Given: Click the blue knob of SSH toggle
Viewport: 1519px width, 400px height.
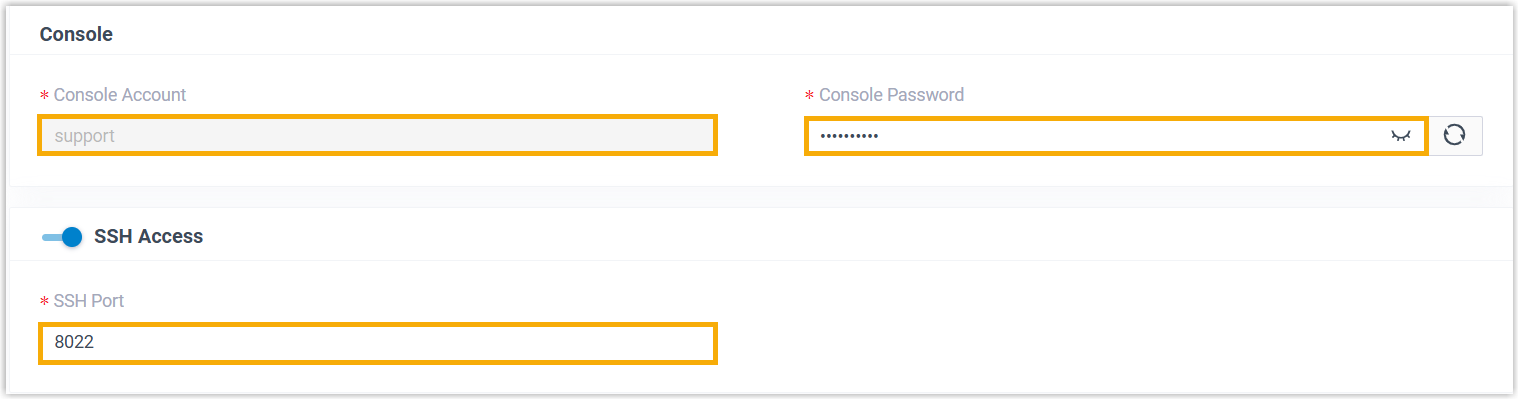Looking at the screenshot, I should point(71,237).
